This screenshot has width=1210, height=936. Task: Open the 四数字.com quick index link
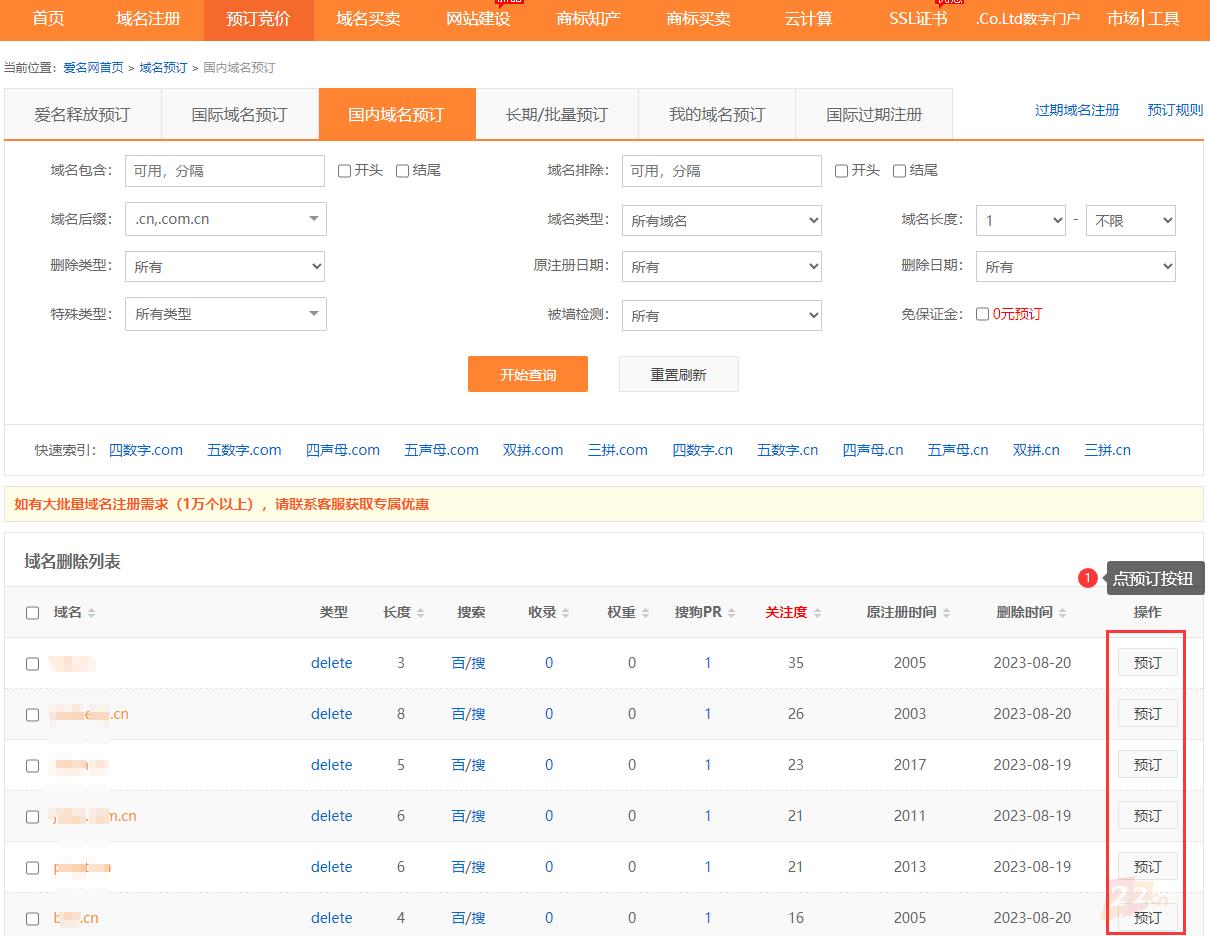[146, 450]
